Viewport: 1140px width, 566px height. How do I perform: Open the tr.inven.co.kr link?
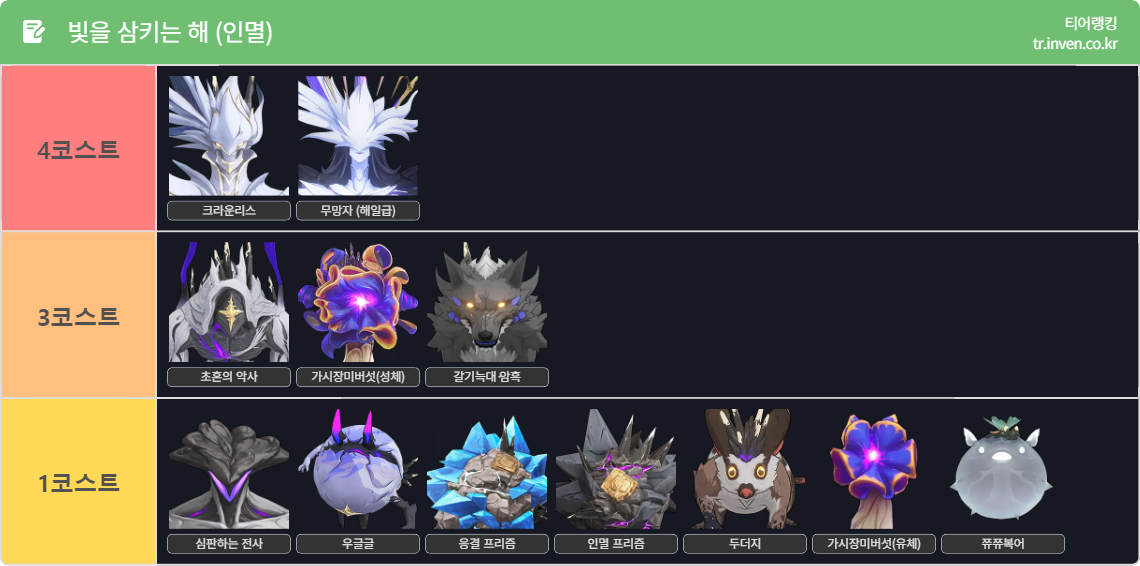tap(1075, 43)
